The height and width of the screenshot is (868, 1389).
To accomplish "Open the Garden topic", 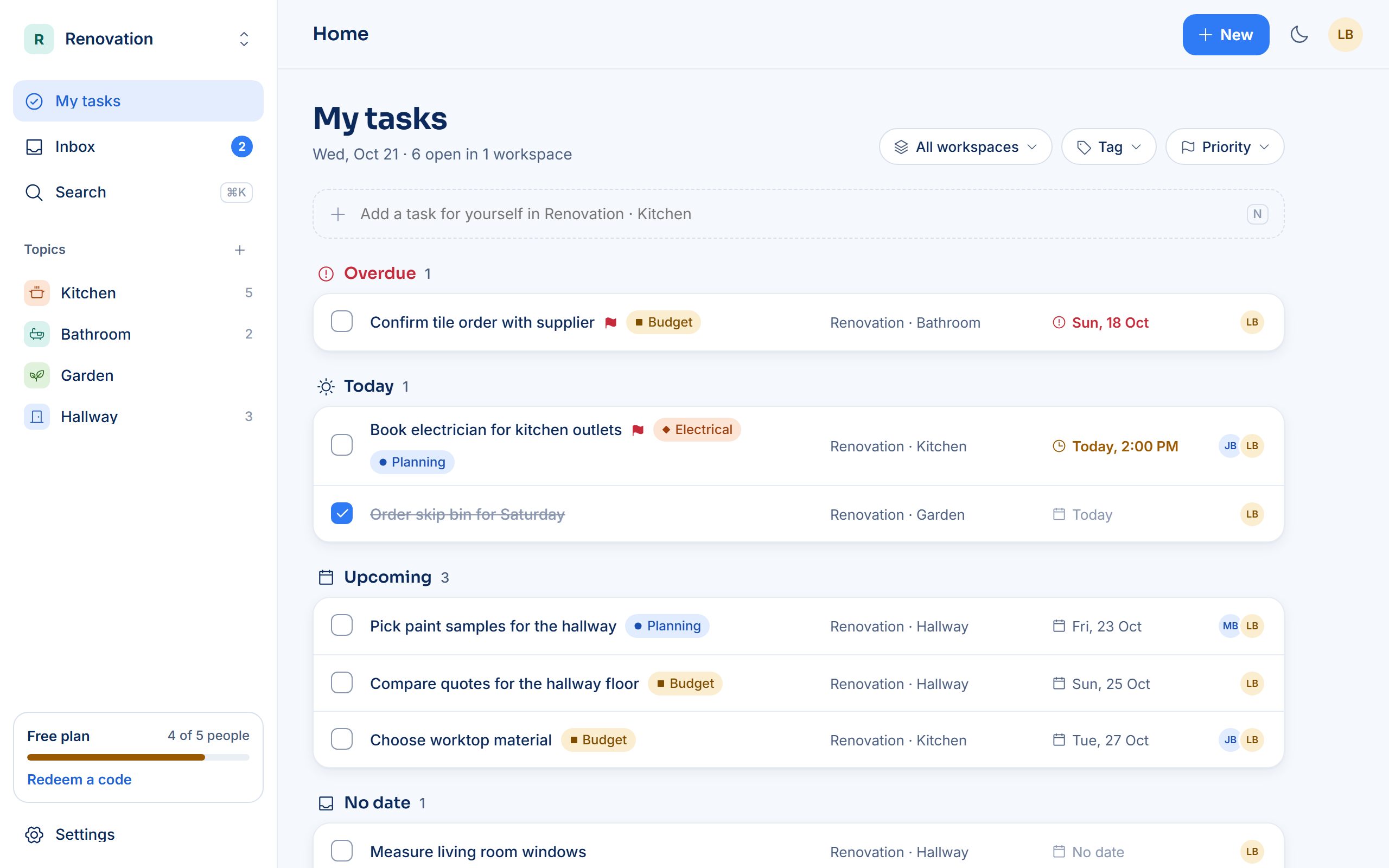I will (x=138, y=375).
